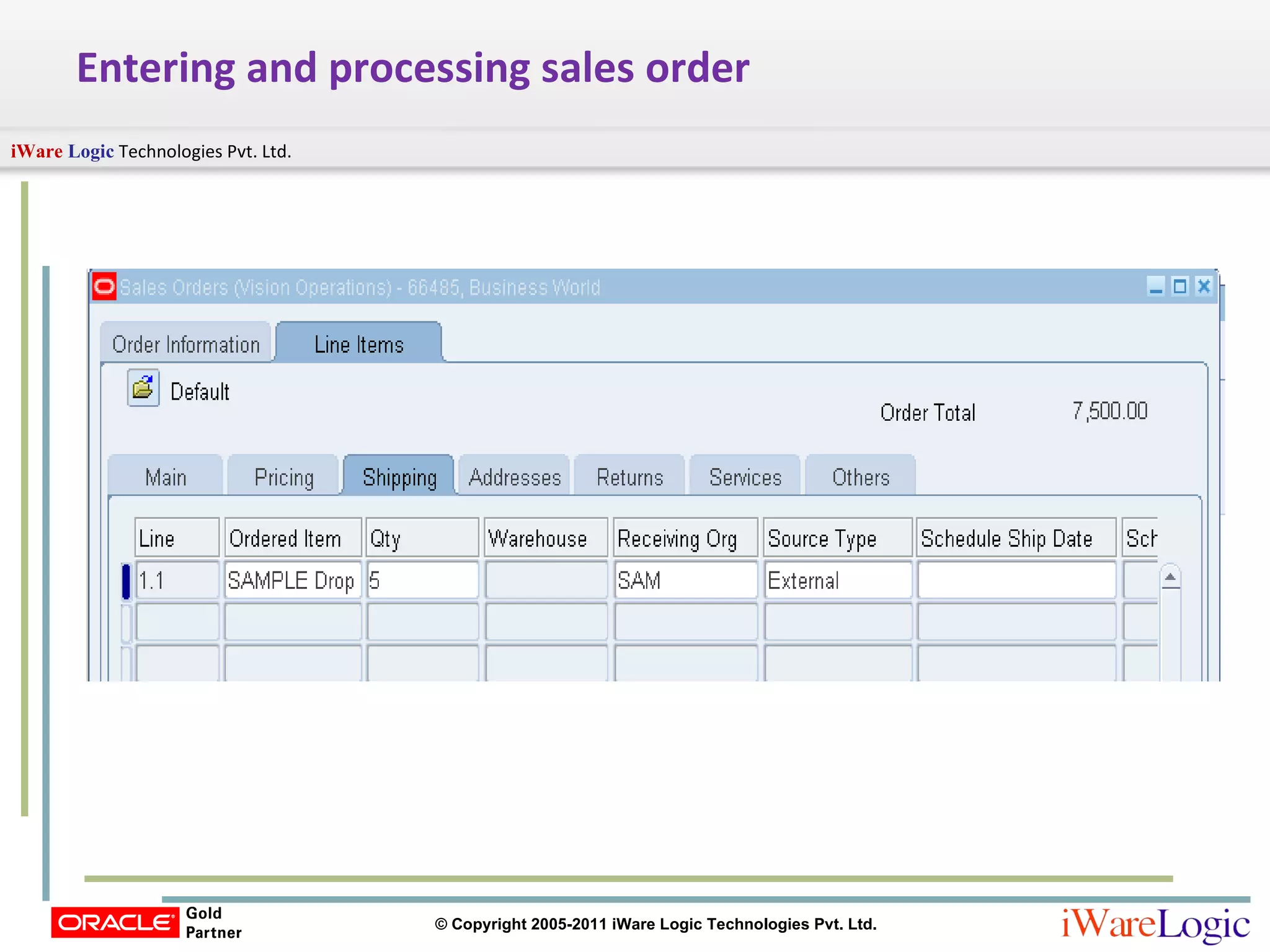
Task: Click the Oracle Gold Partner logo
Action: [146, 922]
